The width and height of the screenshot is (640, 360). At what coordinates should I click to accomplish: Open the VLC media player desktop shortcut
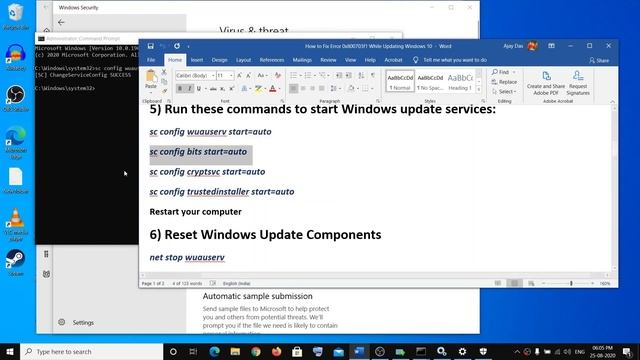[16, 224]
